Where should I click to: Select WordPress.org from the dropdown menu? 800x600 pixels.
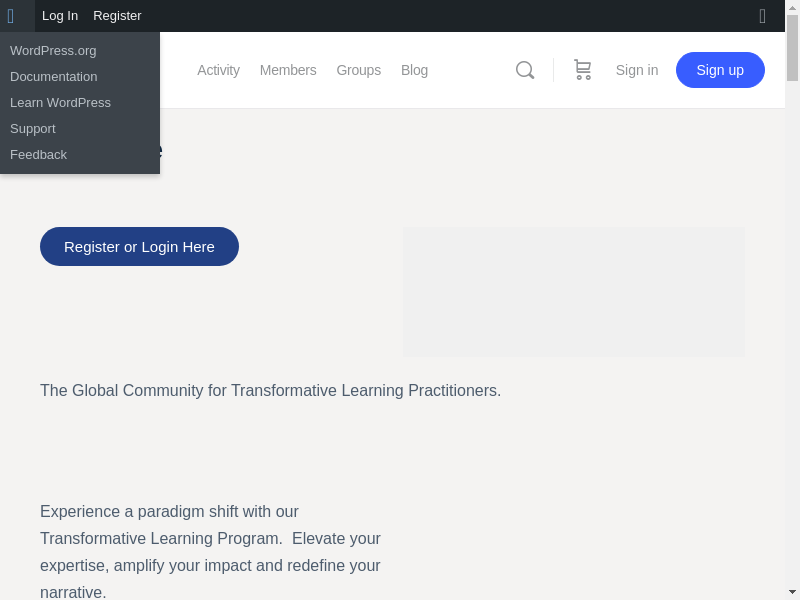53,51
